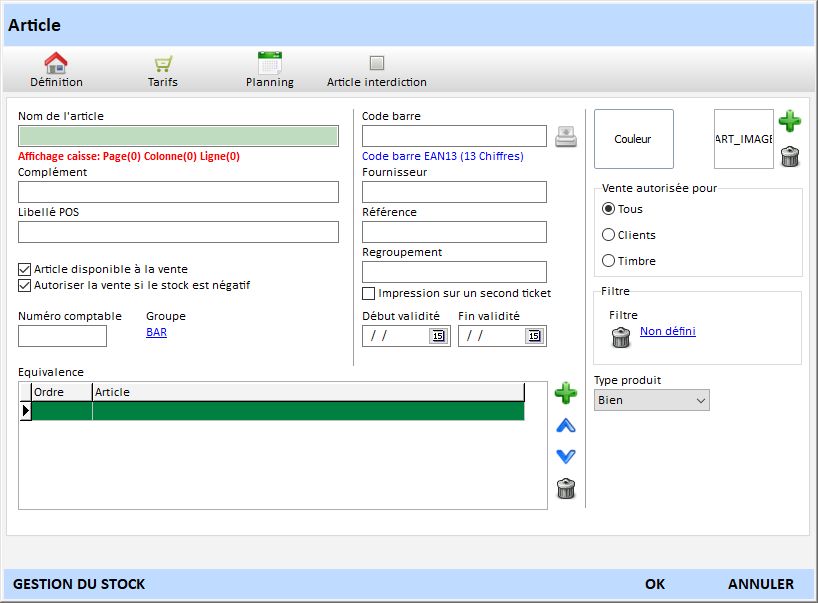The image size is (818, 603).
Task: Move equivalence up with blue arrow
Action: pyautogui.click(x=565, y=426)
